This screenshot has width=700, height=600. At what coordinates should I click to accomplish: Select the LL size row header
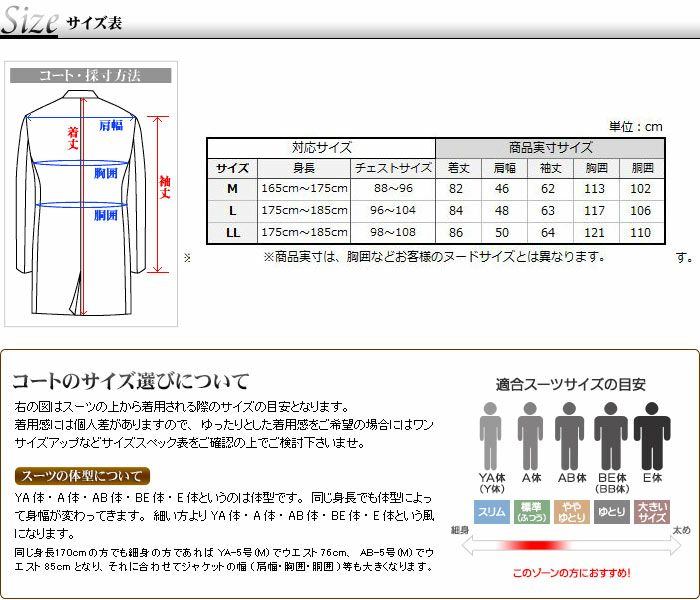[x=232, y=232]
